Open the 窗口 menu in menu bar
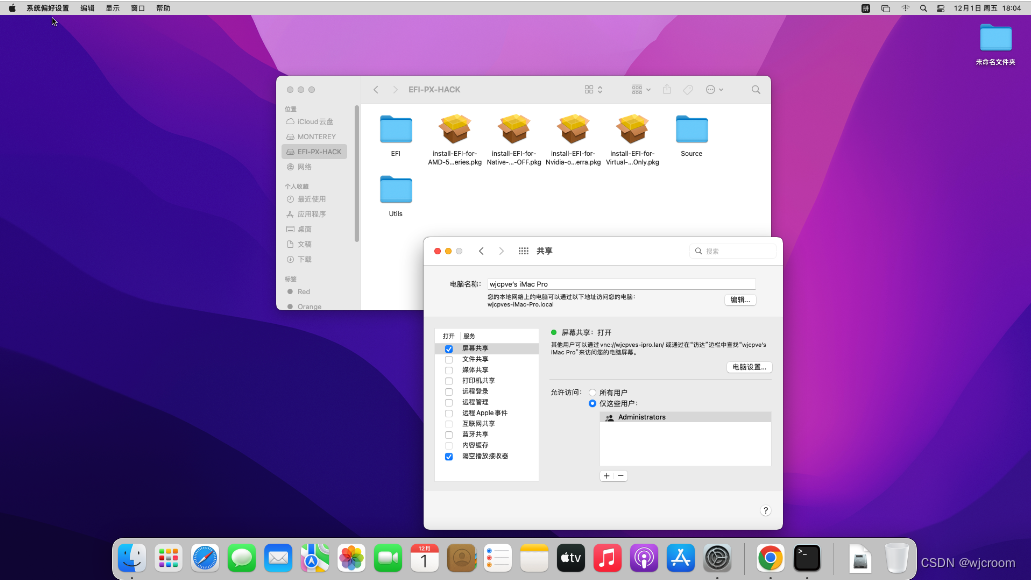Viewport: 1031px width, 580px height. 138,8
